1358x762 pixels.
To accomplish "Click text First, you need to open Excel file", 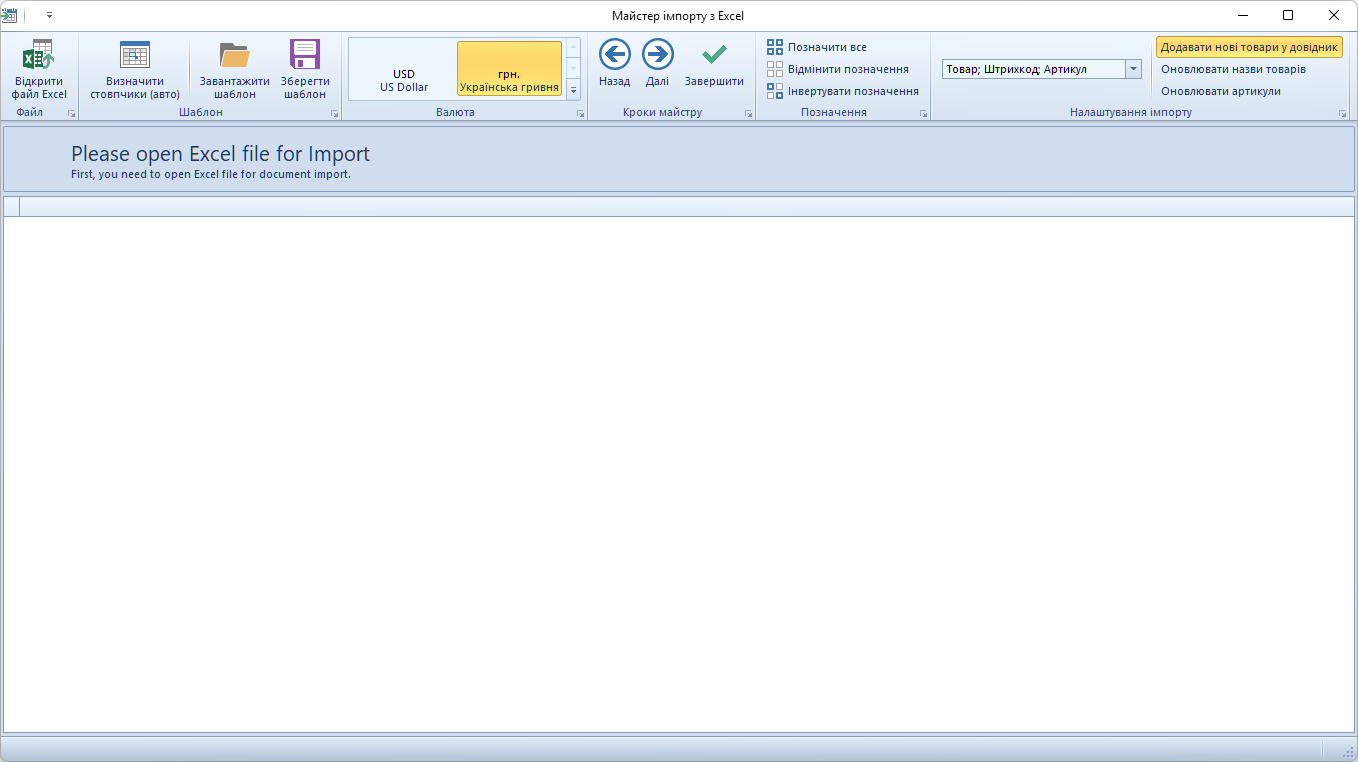I will (x=211, y=174).
